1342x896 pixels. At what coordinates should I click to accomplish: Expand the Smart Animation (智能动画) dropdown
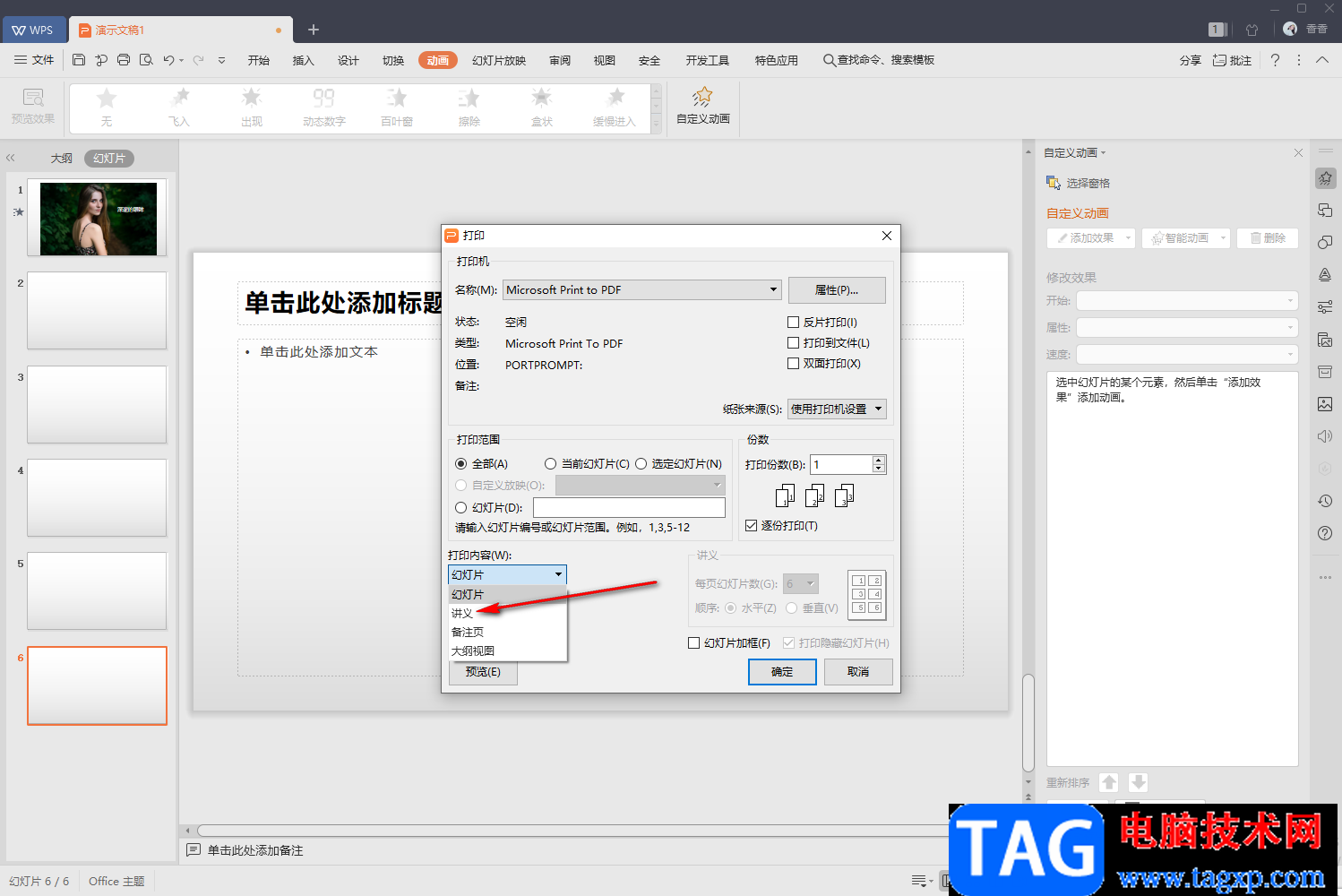click(1223, 237)
